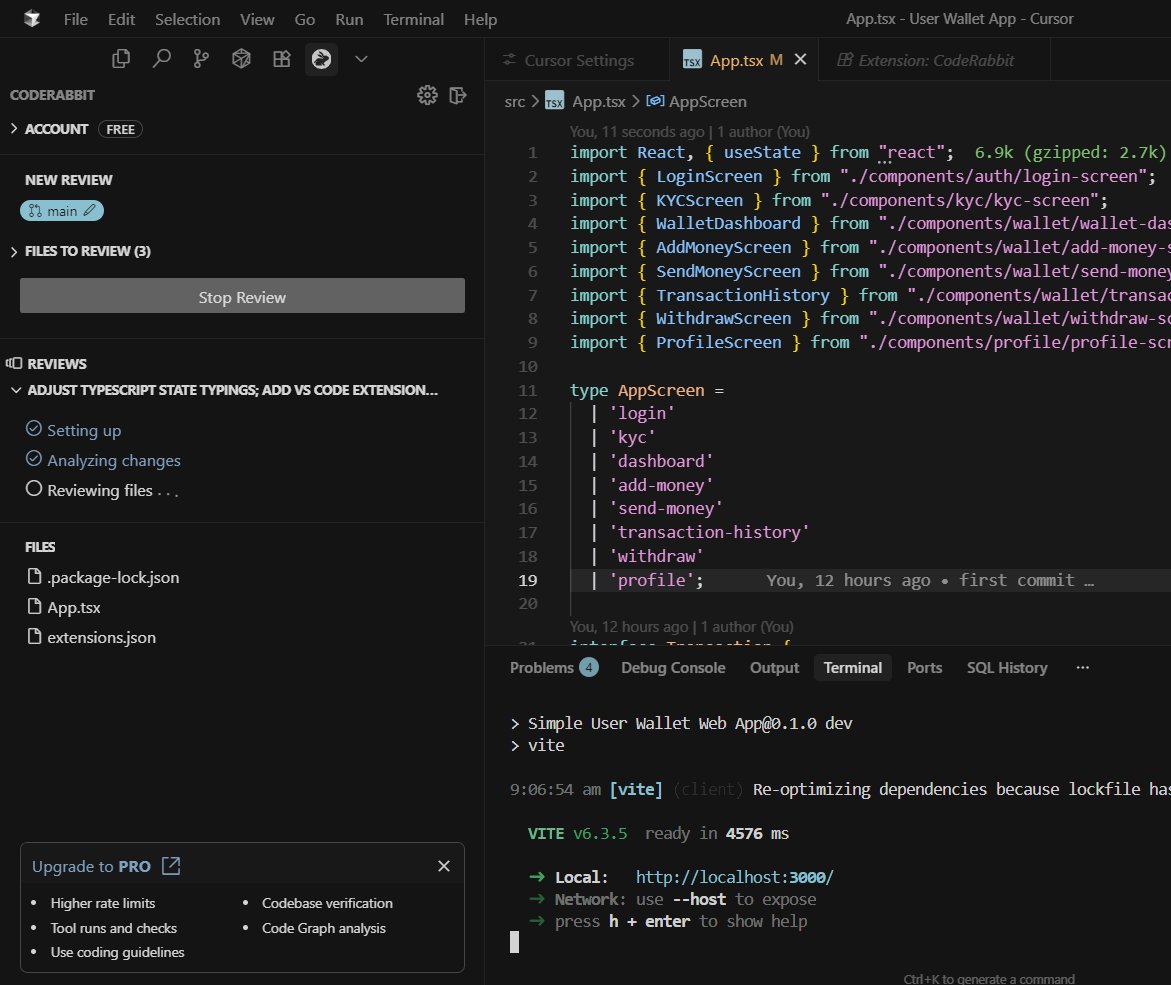Click the LoginScreen import identifier

pyautogui.click(x=709, y=176)
